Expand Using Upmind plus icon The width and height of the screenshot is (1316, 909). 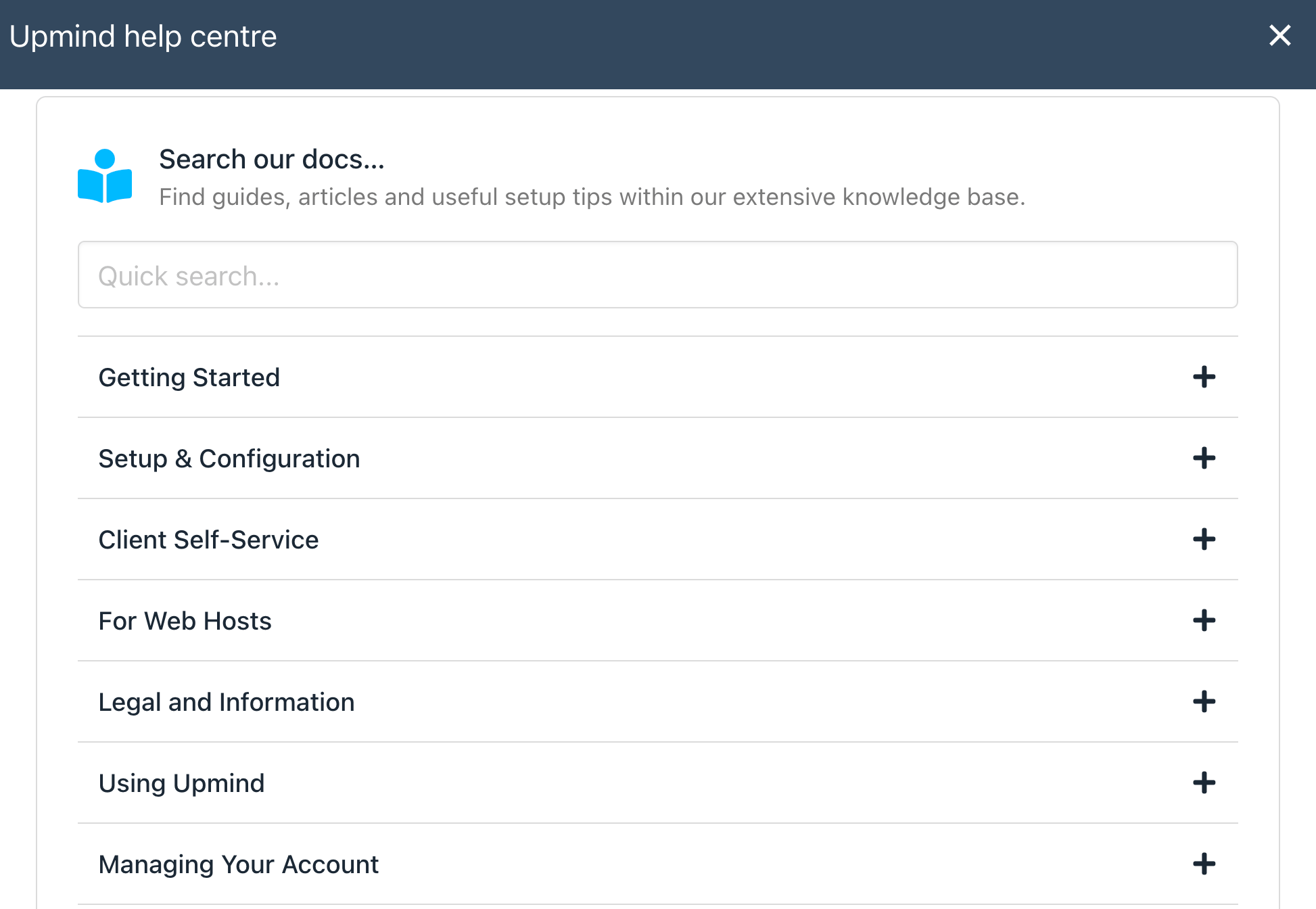(x=1204, y=783)
